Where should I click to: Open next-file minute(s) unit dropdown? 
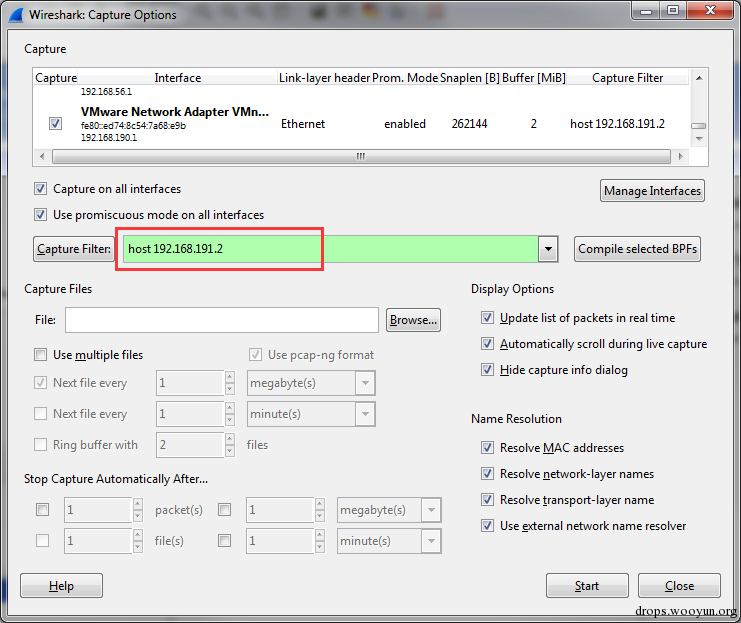point(365,414)
